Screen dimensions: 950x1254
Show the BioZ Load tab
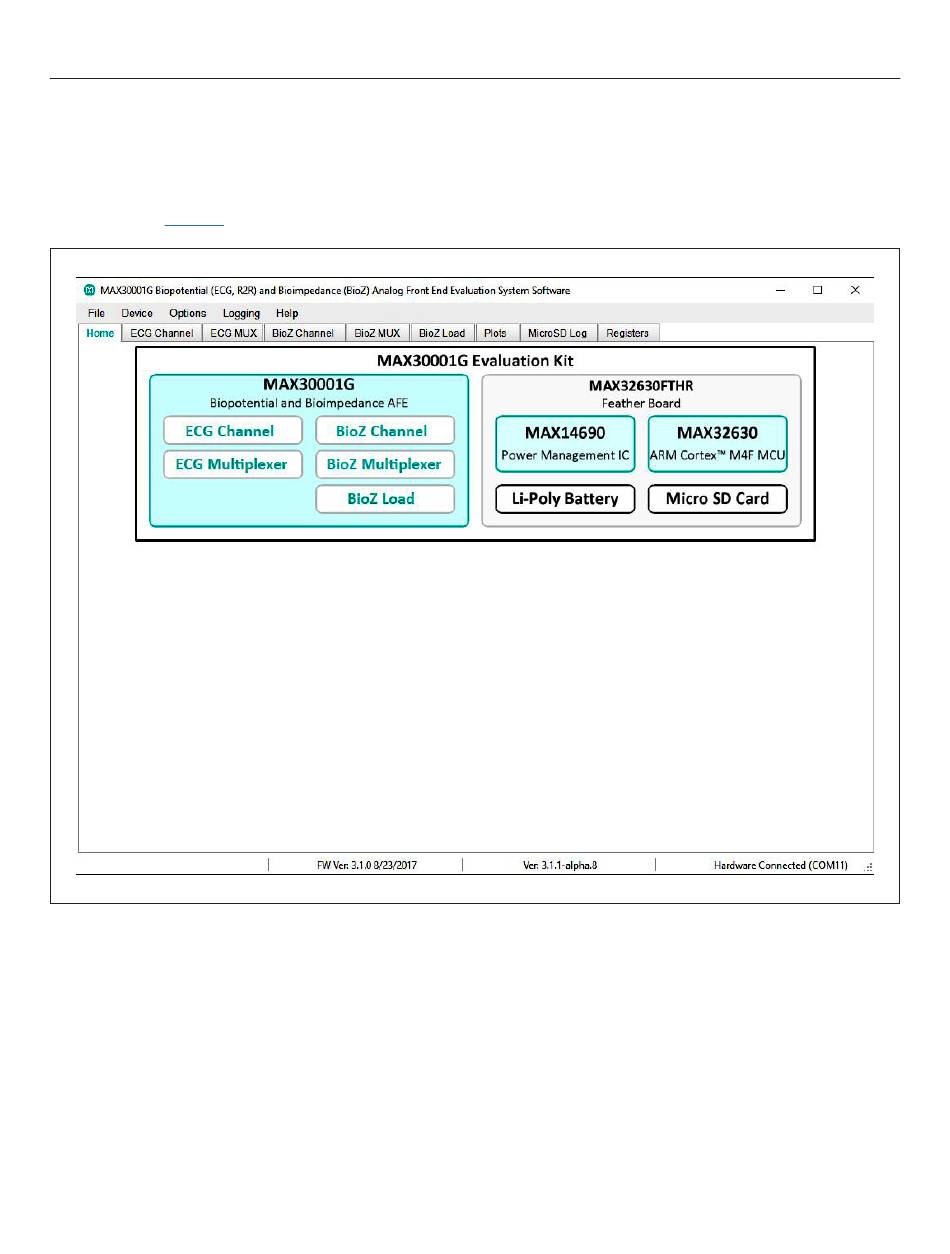coord(442,333)
